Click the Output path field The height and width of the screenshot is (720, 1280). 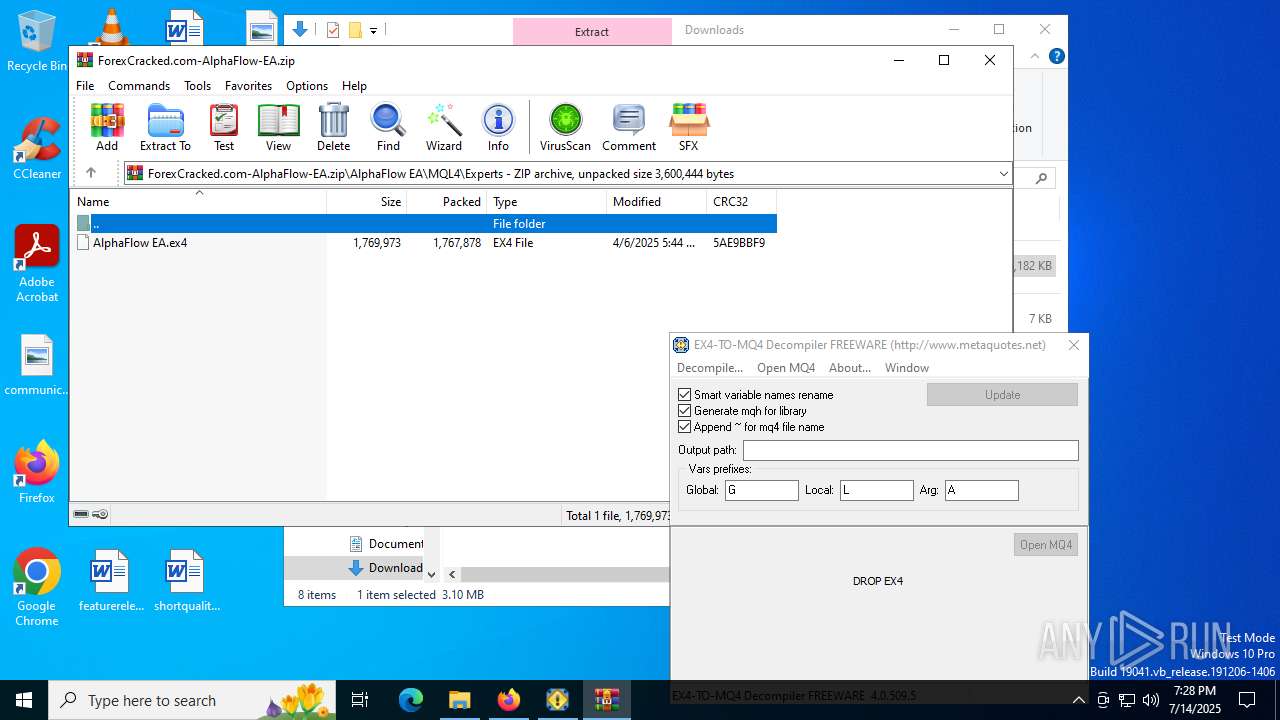(910, 450)
